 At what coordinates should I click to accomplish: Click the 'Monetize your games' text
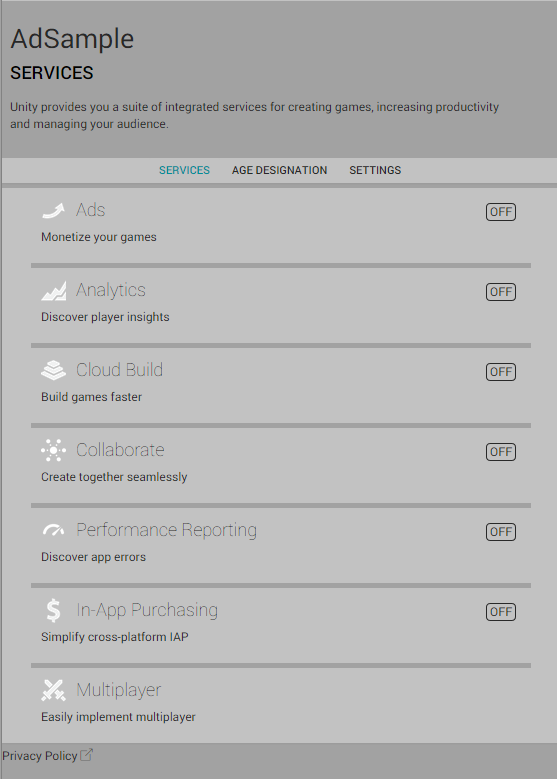pyautogui.click(x=99, y=237)
